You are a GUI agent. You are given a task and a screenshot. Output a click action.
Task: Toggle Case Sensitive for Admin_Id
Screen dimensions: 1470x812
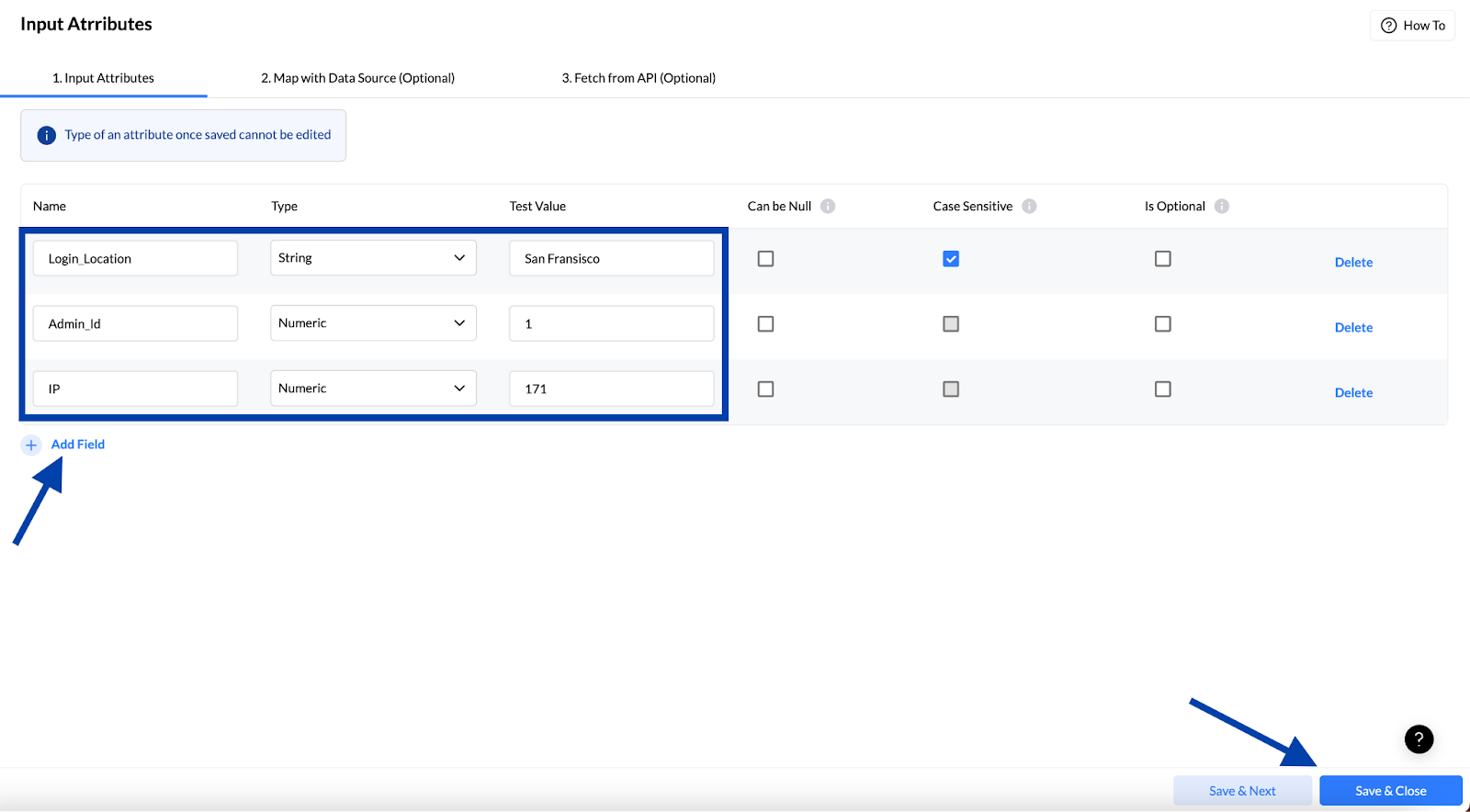click(951, 324)
